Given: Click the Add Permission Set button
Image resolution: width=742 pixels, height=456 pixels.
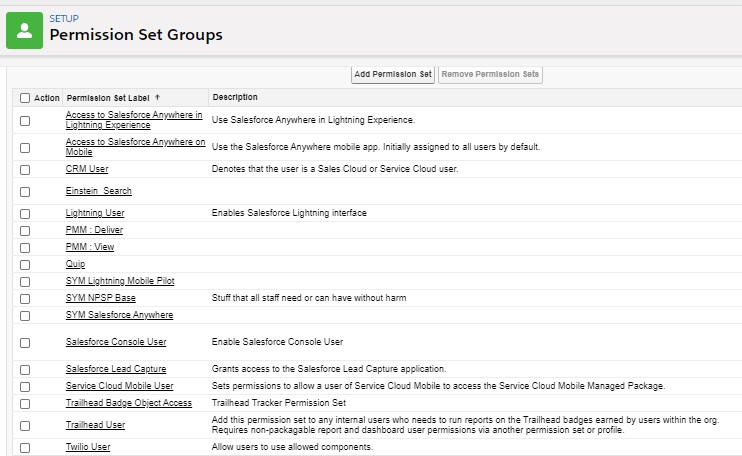Looking at the screenshot, I should (x=393, y=74).
